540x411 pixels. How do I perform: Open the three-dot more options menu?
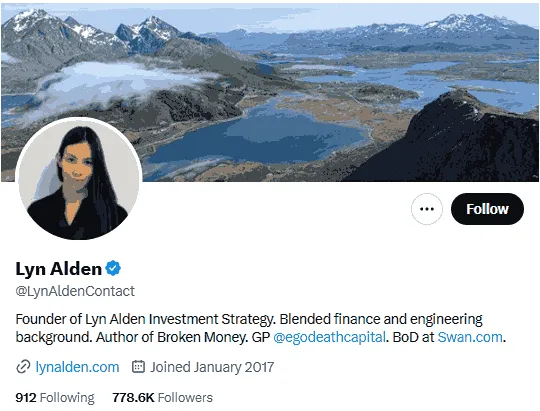point(427,209)
